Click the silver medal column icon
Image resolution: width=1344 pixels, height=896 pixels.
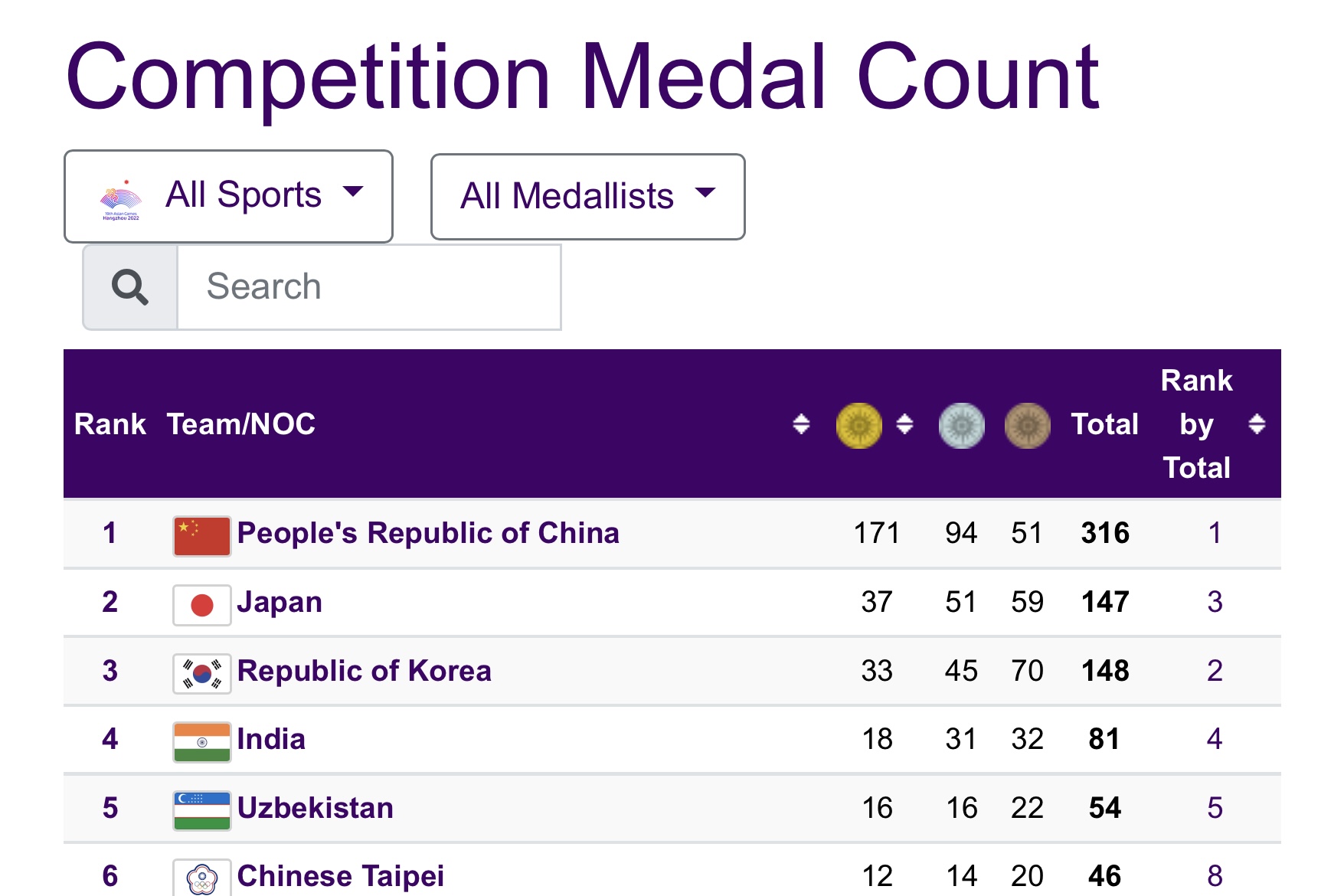[961, 425]
